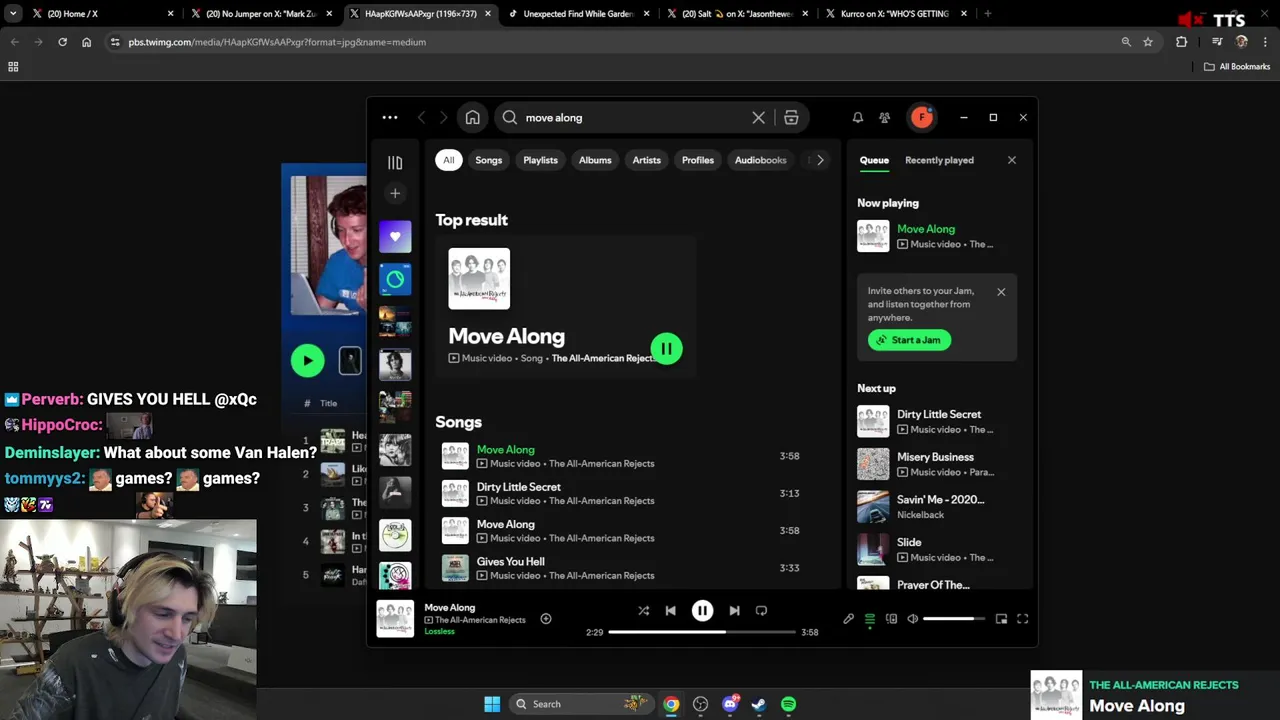Image resolution: width=1280 pixels, height=720 pixels.
Task: Open the Spotify three-dot menu
Action: pos(390,118)
